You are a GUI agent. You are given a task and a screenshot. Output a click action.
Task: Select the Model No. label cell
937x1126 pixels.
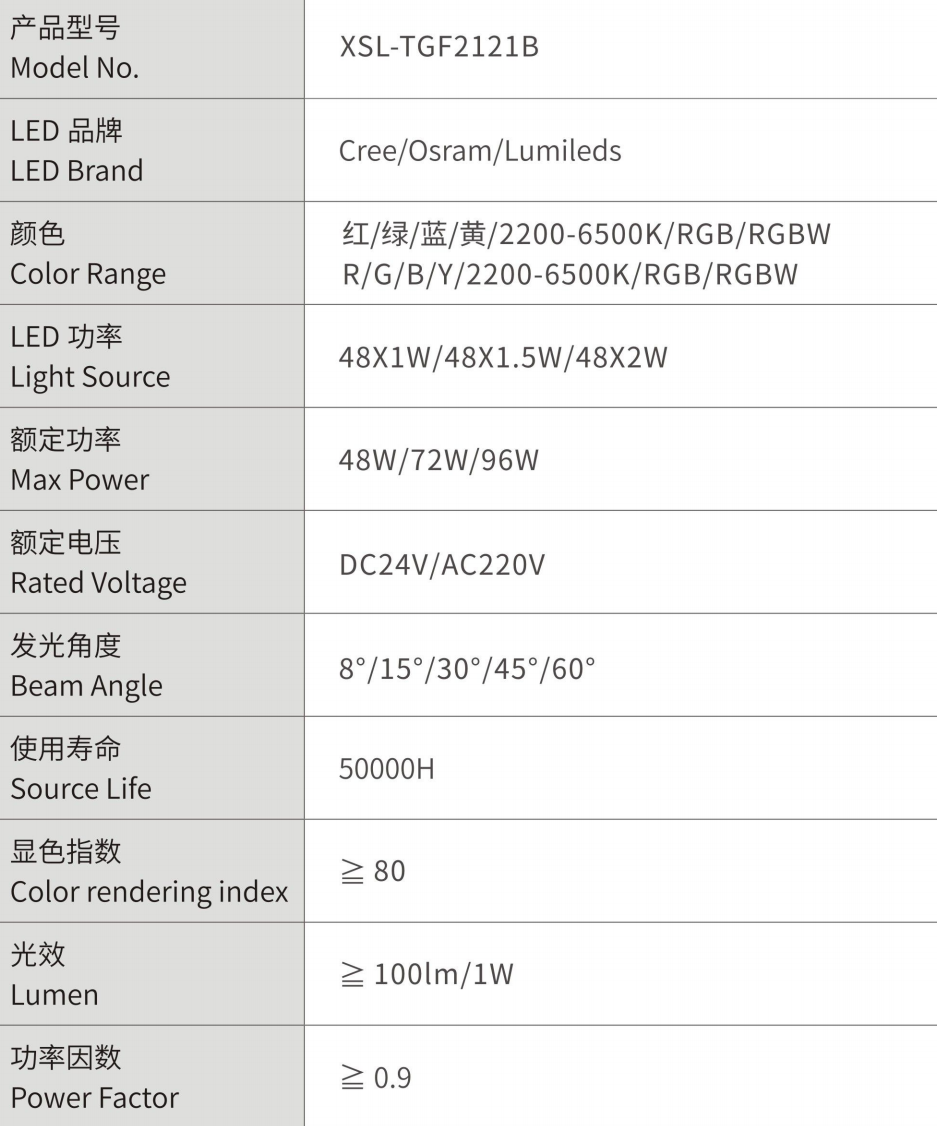click(x=151, y=49)
